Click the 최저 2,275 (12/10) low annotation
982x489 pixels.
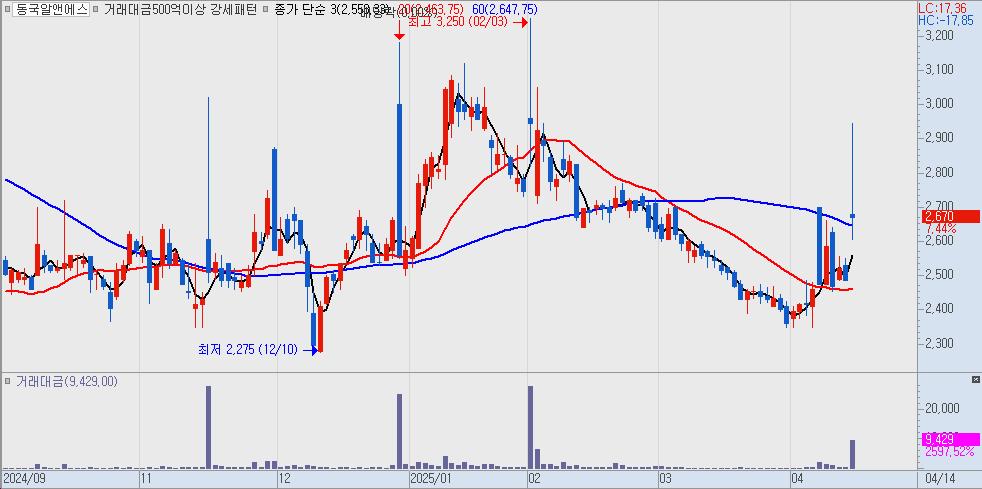click(x=249, y=350)
